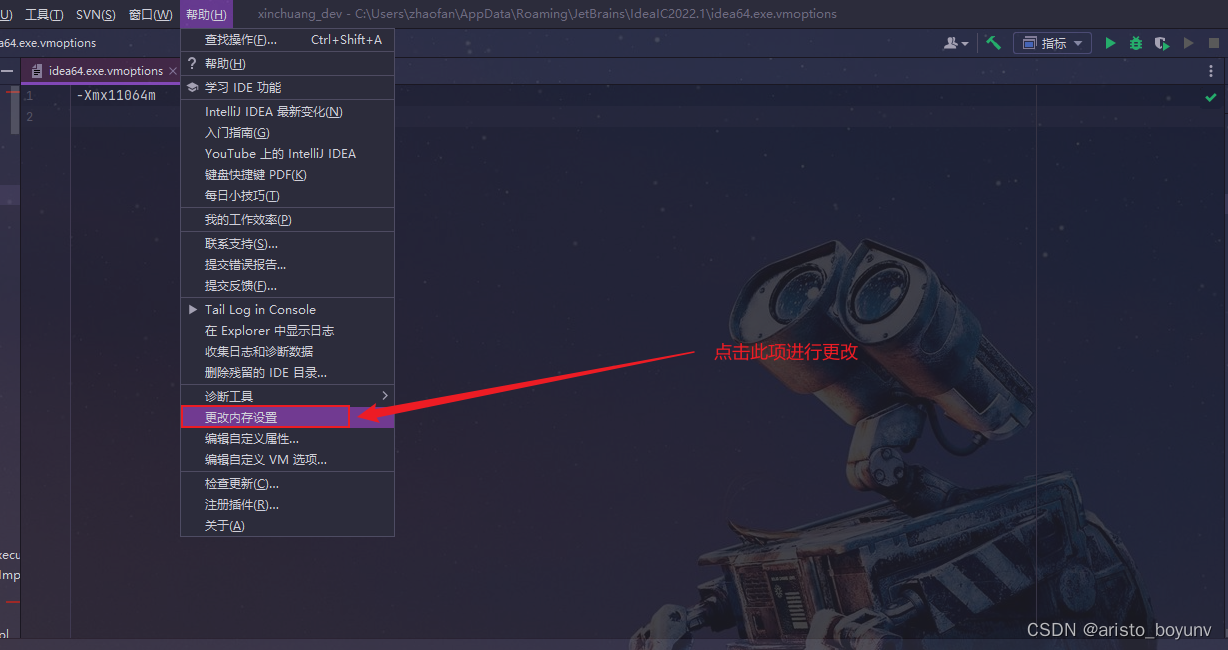Open the 窗口(W) menu
The width and height of the screenshot is (1228, 650).
(x=150, y=14)
